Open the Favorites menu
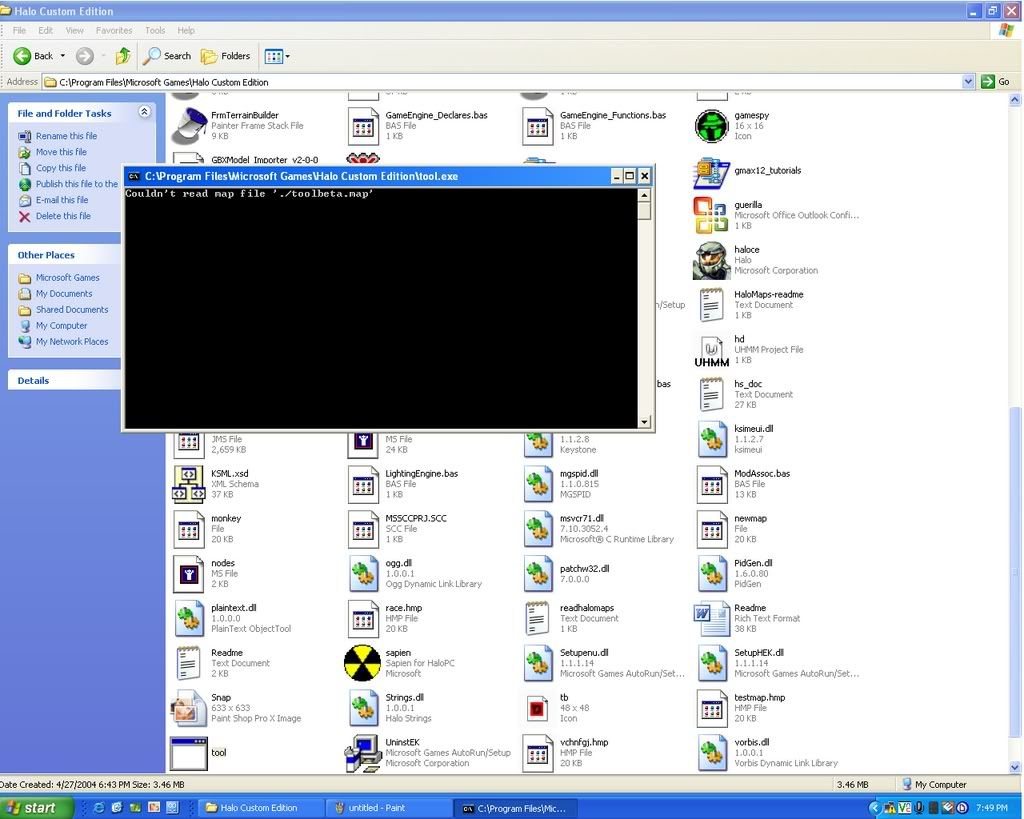The width and height of the screenshot is (1024, 819). tap(114, 30)
